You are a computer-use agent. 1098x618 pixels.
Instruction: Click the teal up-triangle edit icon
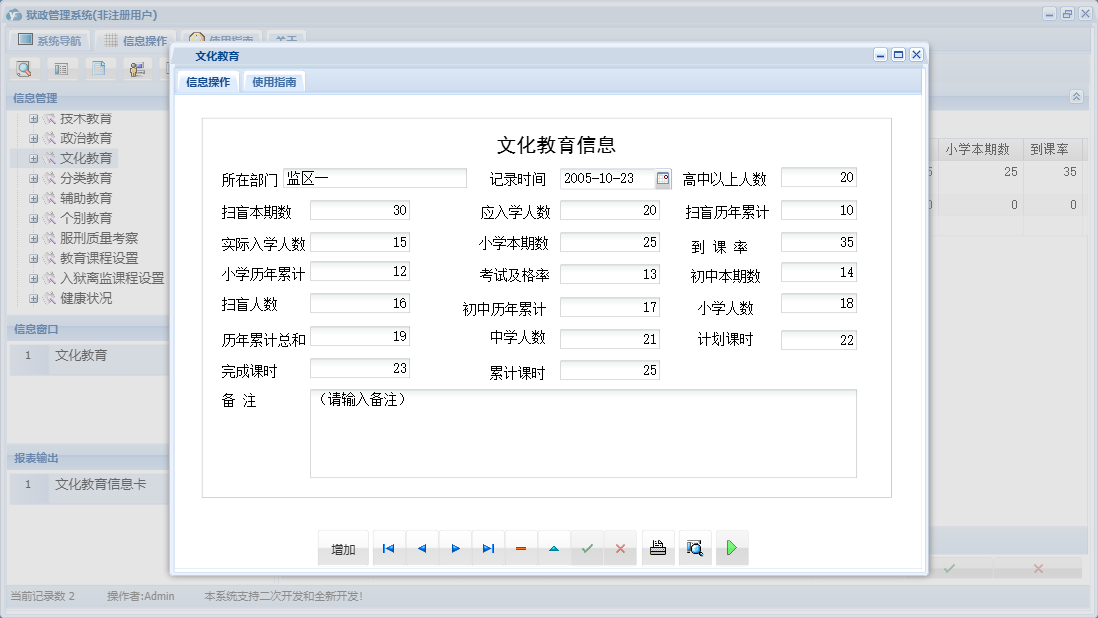pyautogui.click(x=554, y=548)
